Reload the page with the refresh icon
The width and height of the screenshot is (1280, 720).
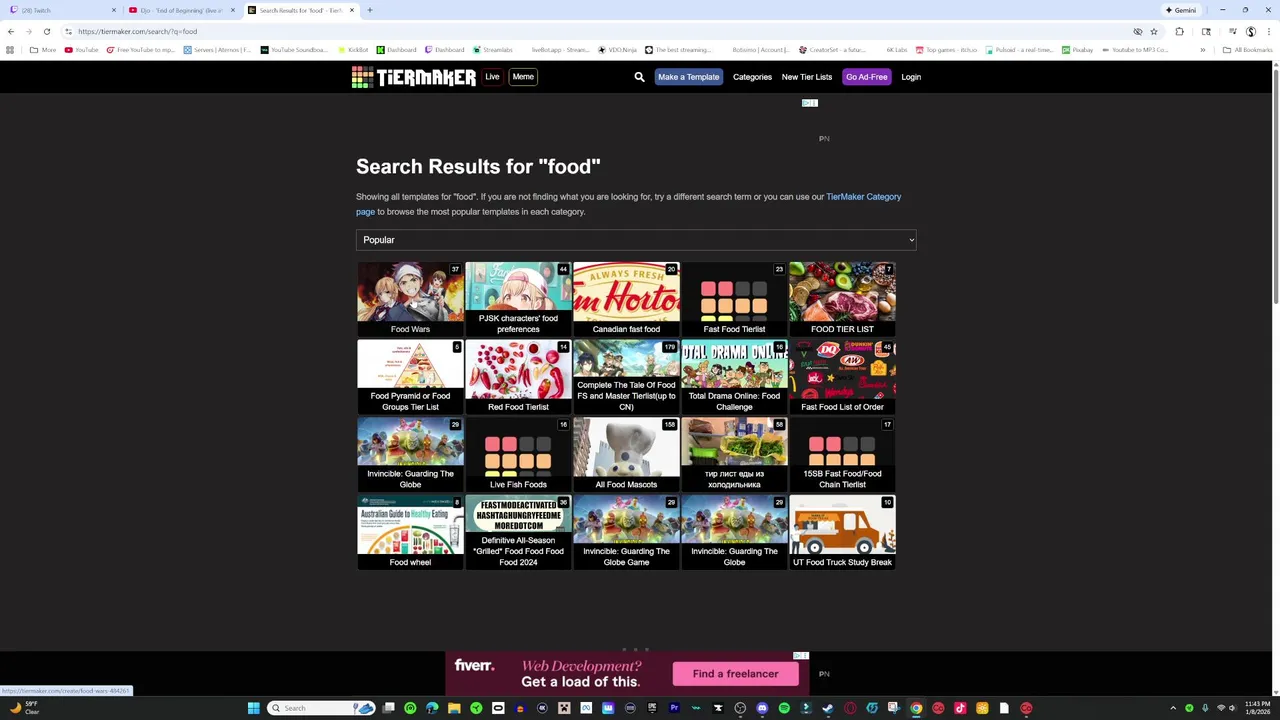46,31
